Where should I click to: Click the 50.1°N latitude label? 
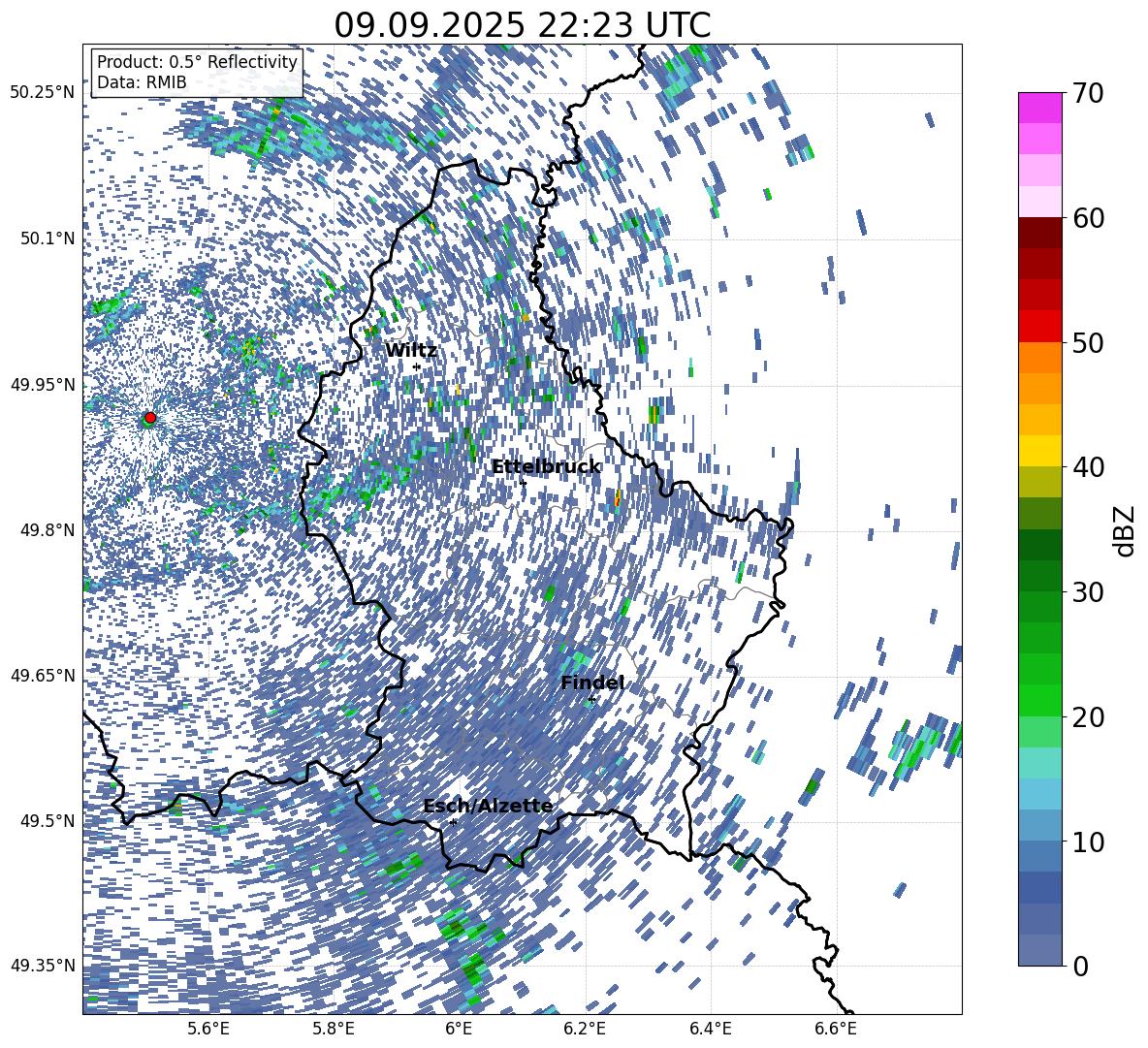pos(47,238)
